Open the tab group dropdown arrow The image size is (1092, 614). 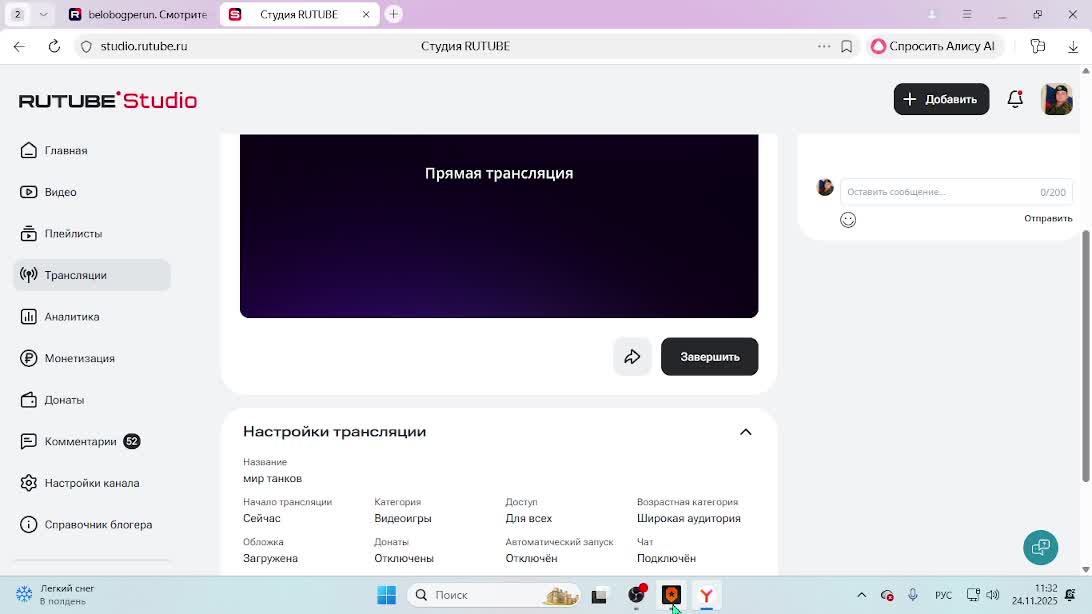[x=42, y=14]
